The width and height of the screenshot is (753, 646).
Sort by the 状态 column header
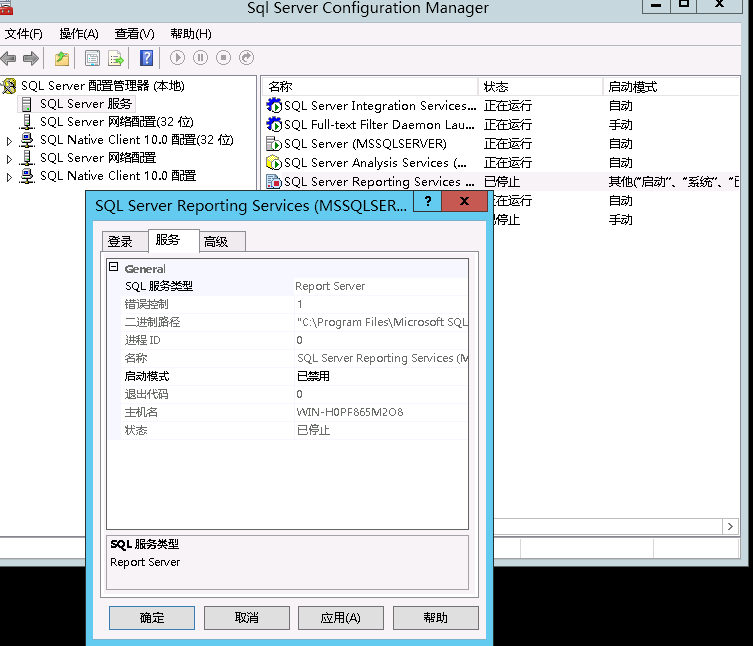540,87
